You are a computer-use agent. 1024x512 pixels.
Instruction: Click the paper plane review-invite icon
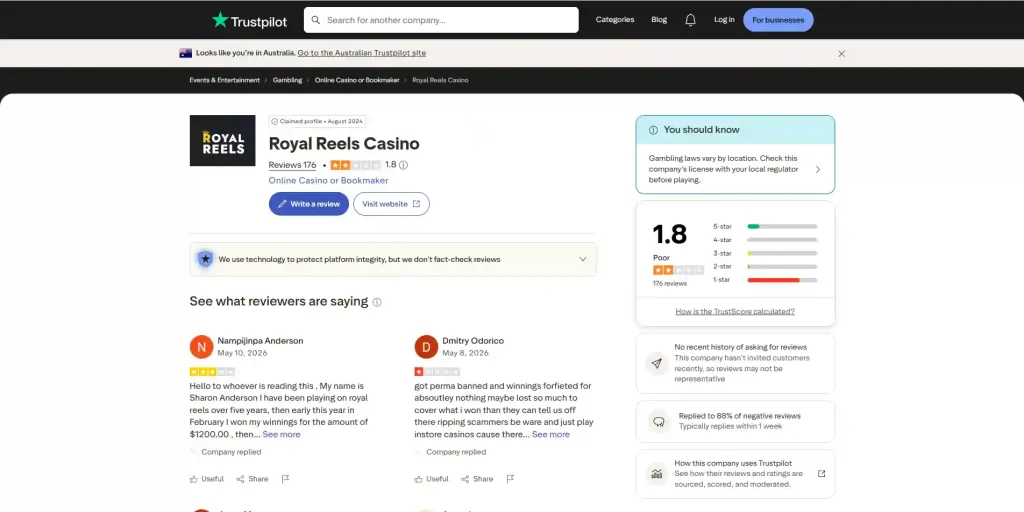point(657,363)
